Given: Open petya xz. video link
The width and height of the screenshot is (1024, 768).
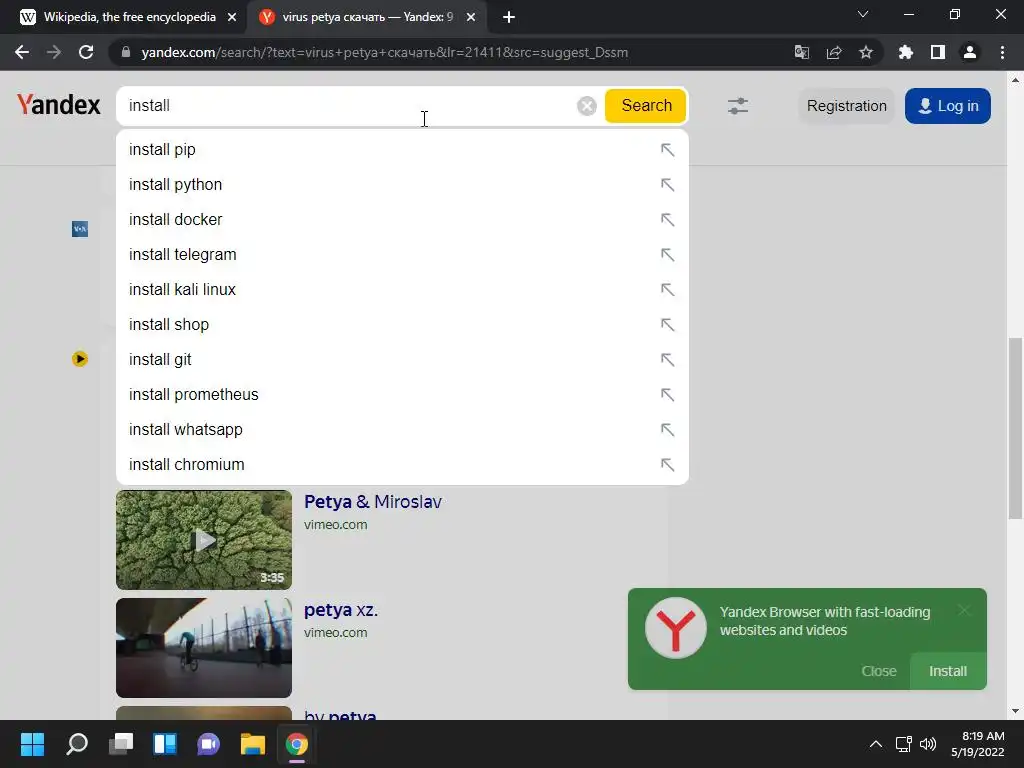Looking at the screenshot, I should tap(341, 610).
